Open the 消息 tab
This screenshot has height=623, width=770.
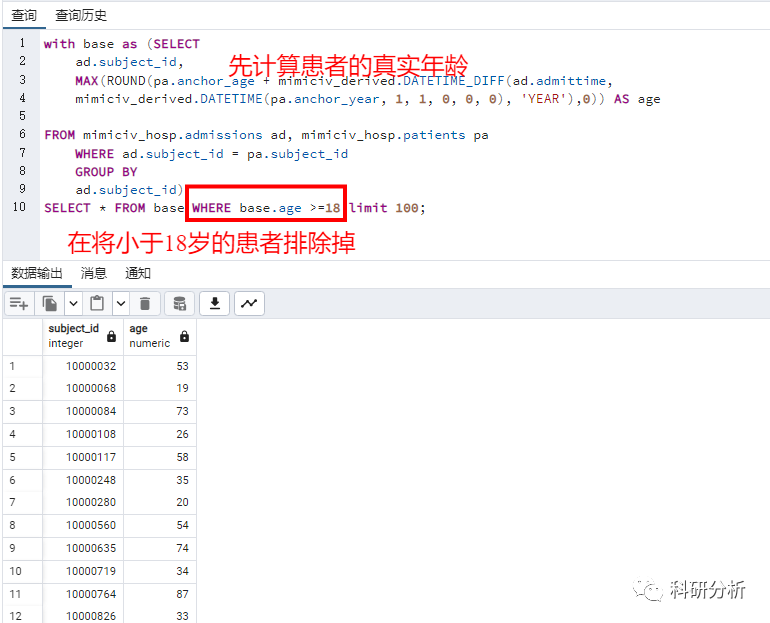pos(93,273)
